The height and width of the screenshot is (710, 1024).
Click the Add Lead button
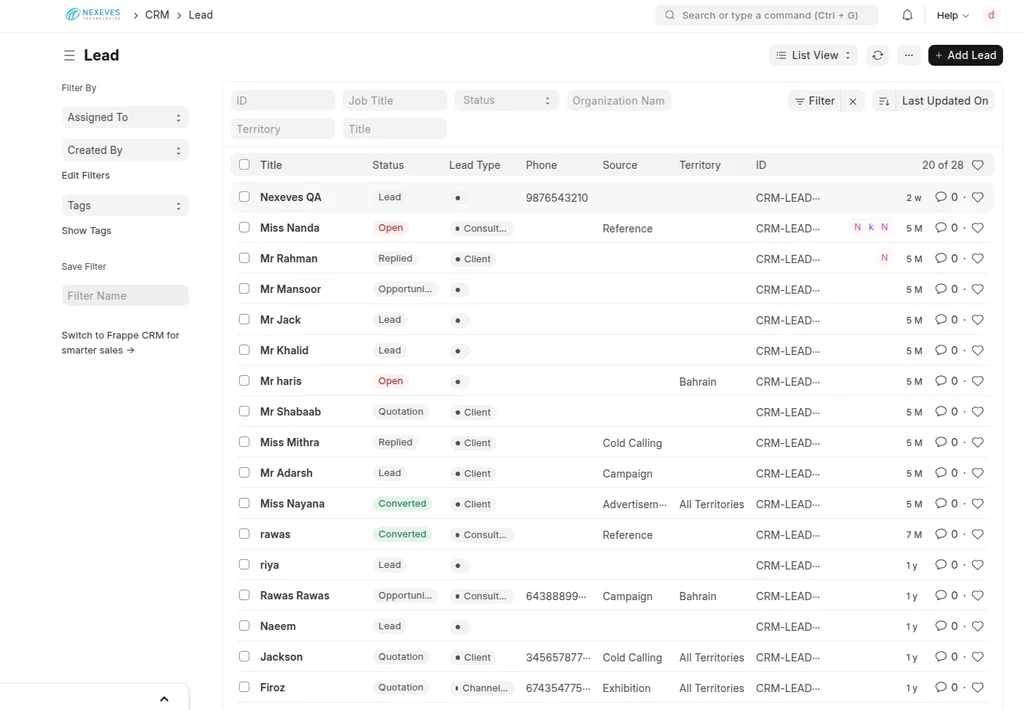click(965, 56)
